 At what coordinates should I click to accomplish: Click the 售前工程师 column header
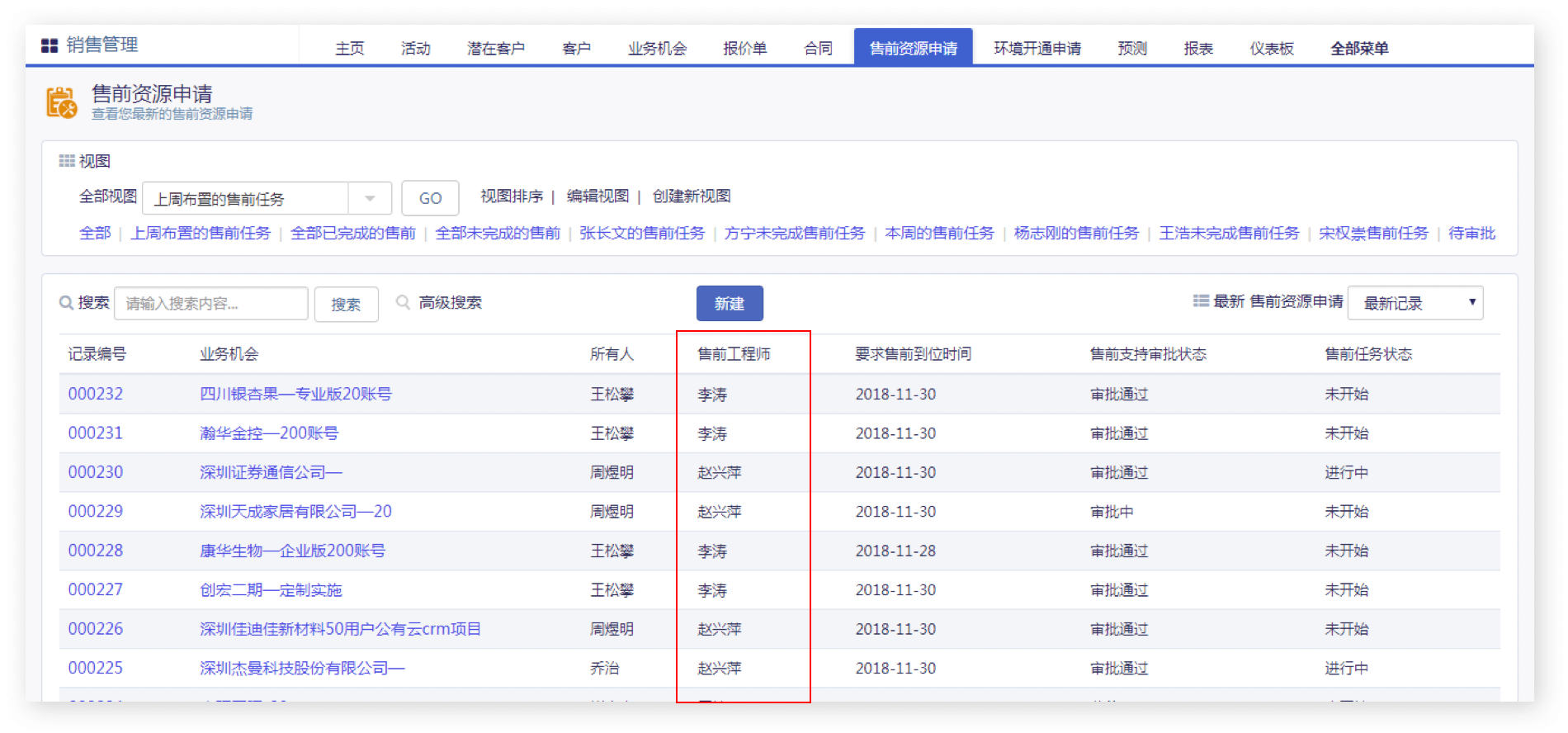[734, 354]
